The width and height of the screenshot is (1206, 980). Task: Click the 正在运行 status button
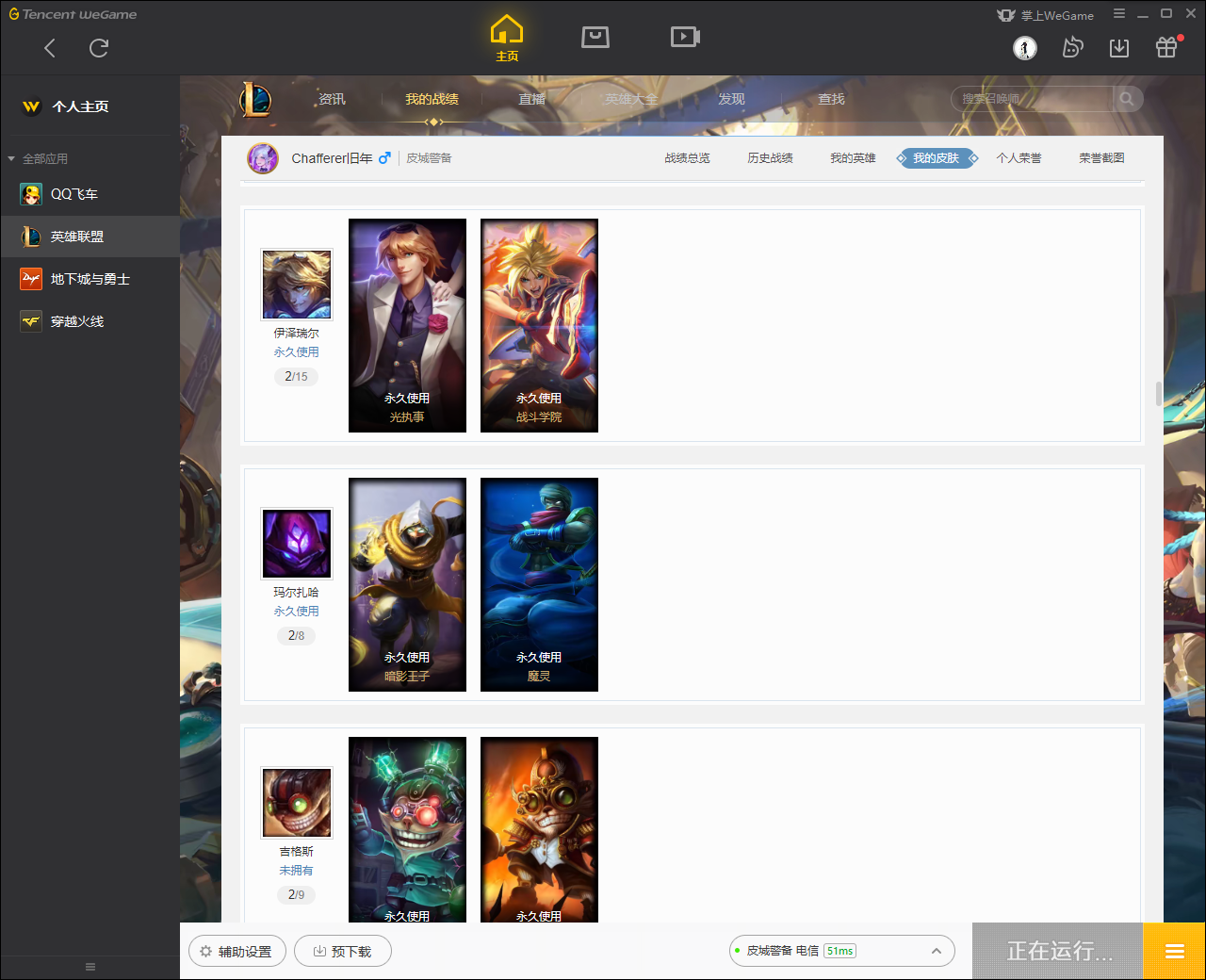[x=1058, y=952]
